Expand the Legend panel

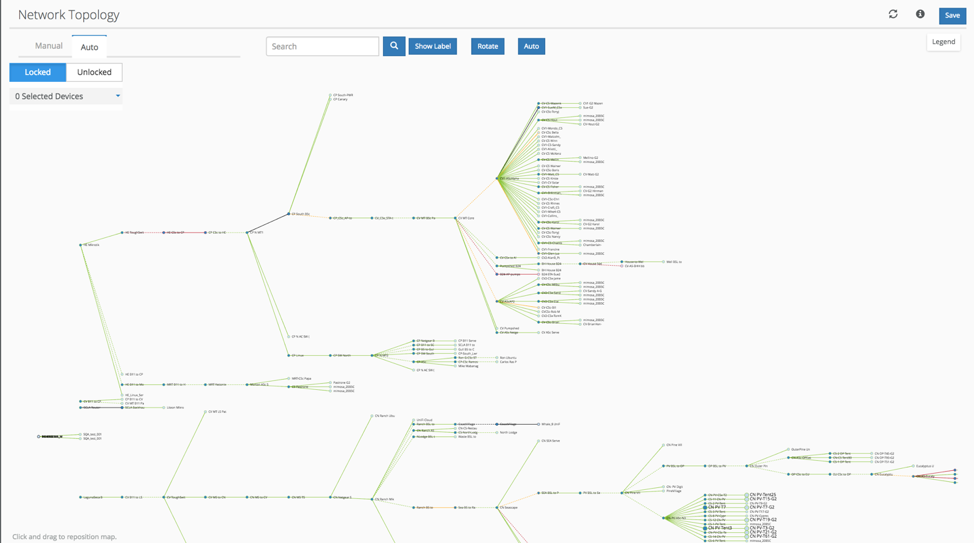coord(943,42)
